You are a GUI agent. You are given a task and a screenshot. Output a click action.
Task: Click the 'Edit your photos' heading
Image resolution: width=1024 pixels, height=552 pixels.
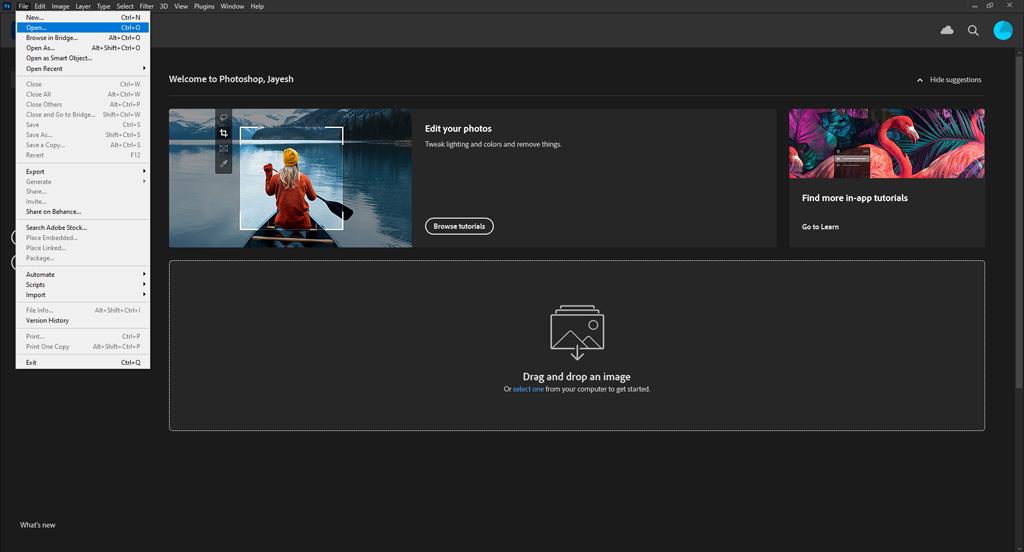click(458, 129)
